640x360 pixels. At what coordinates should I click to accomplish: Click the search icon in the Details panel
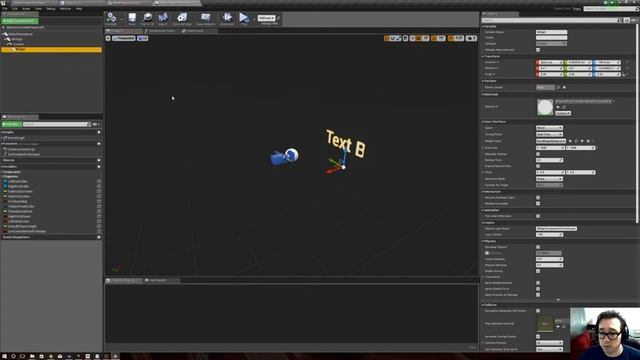tap(619, 20)
